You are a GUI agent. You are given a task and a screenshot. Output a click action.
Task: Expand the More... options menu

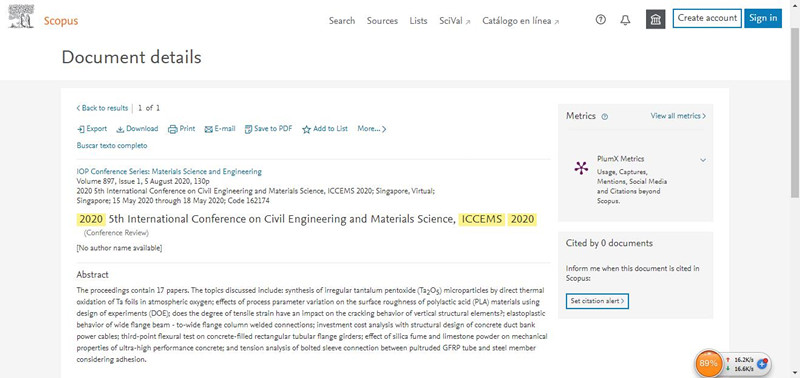[x=371, y=129]
